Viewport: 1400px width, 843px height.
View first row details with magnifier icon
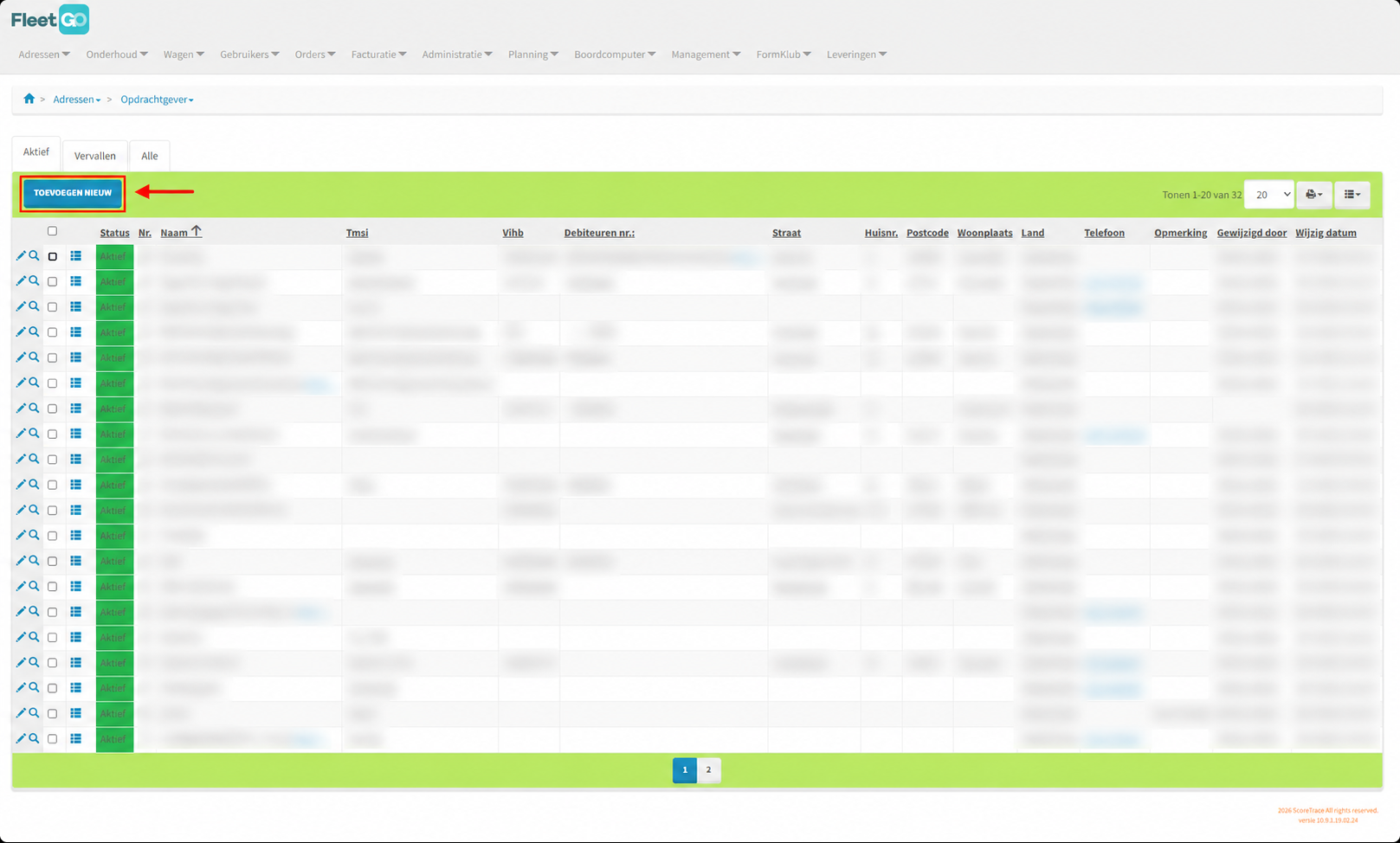point(35,256)
